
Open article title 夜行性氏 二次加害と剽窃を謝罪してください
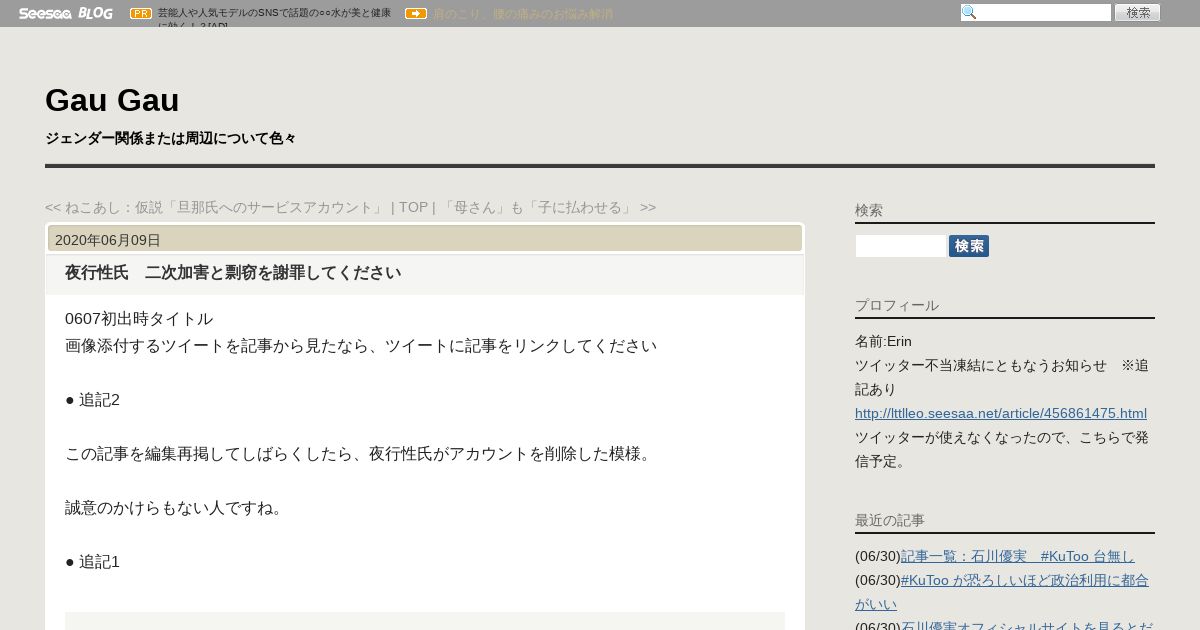pos(233,273)
